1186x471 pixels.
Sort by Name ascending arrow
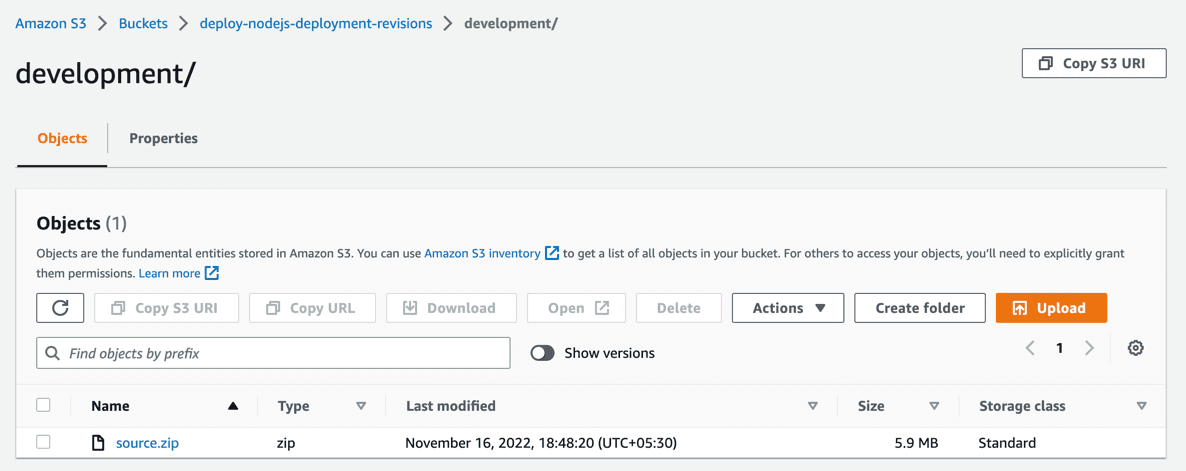233,407
